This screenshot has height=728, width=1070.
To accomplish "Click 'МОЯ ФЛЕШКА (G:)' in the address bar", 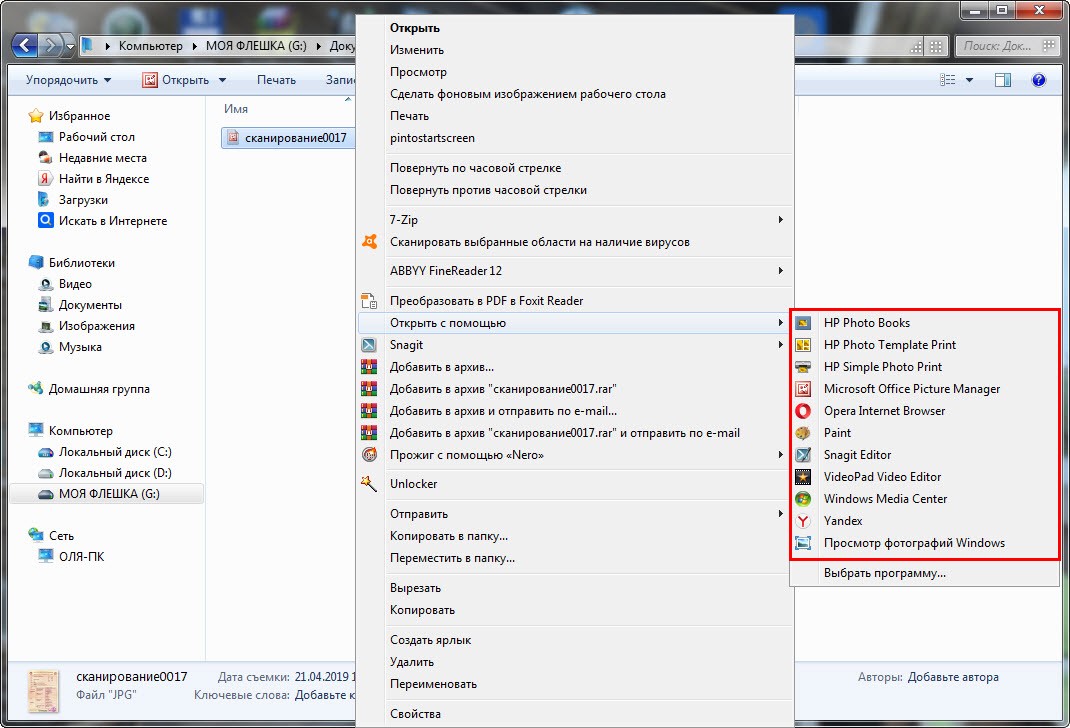I will click(x=256, y=46).
